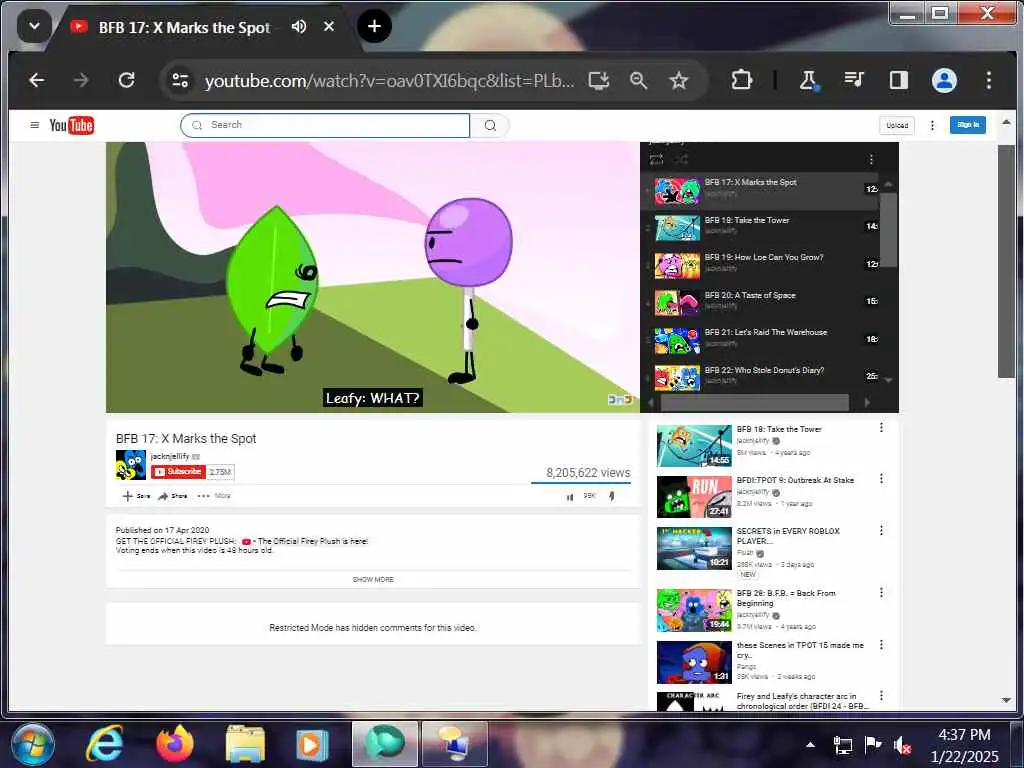Save the video to a playlist
Image resolution: width=1024 pixels, height=768 pixels.
click(x=136, y=496)
